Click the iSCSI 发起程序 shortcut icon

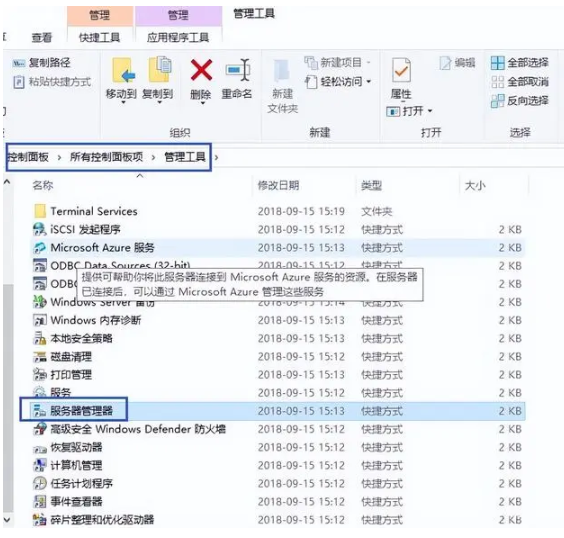click(40, 229)
